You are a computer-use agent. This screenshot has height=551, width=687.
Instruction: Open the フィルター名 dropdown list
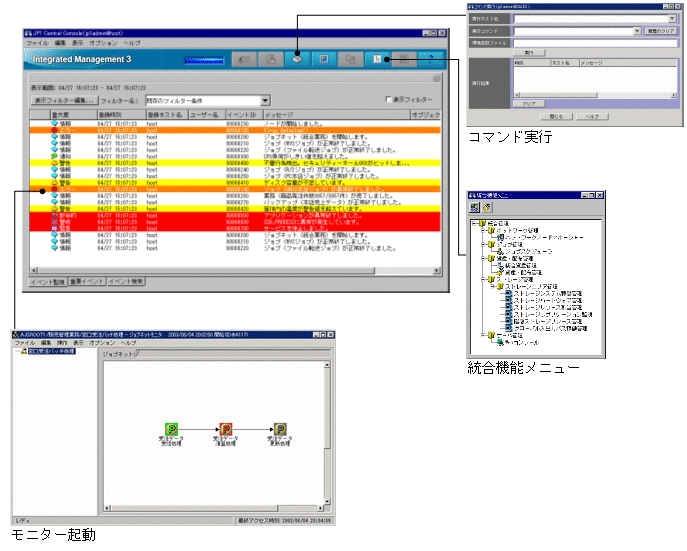[265, 100]
